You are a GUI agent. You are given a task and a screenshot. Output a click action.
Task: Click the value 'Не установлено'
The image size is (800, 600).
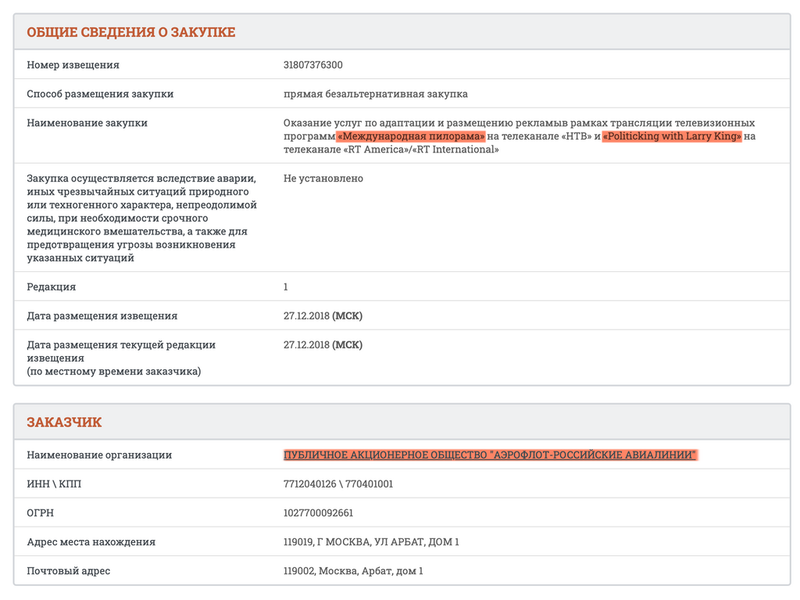323,179
